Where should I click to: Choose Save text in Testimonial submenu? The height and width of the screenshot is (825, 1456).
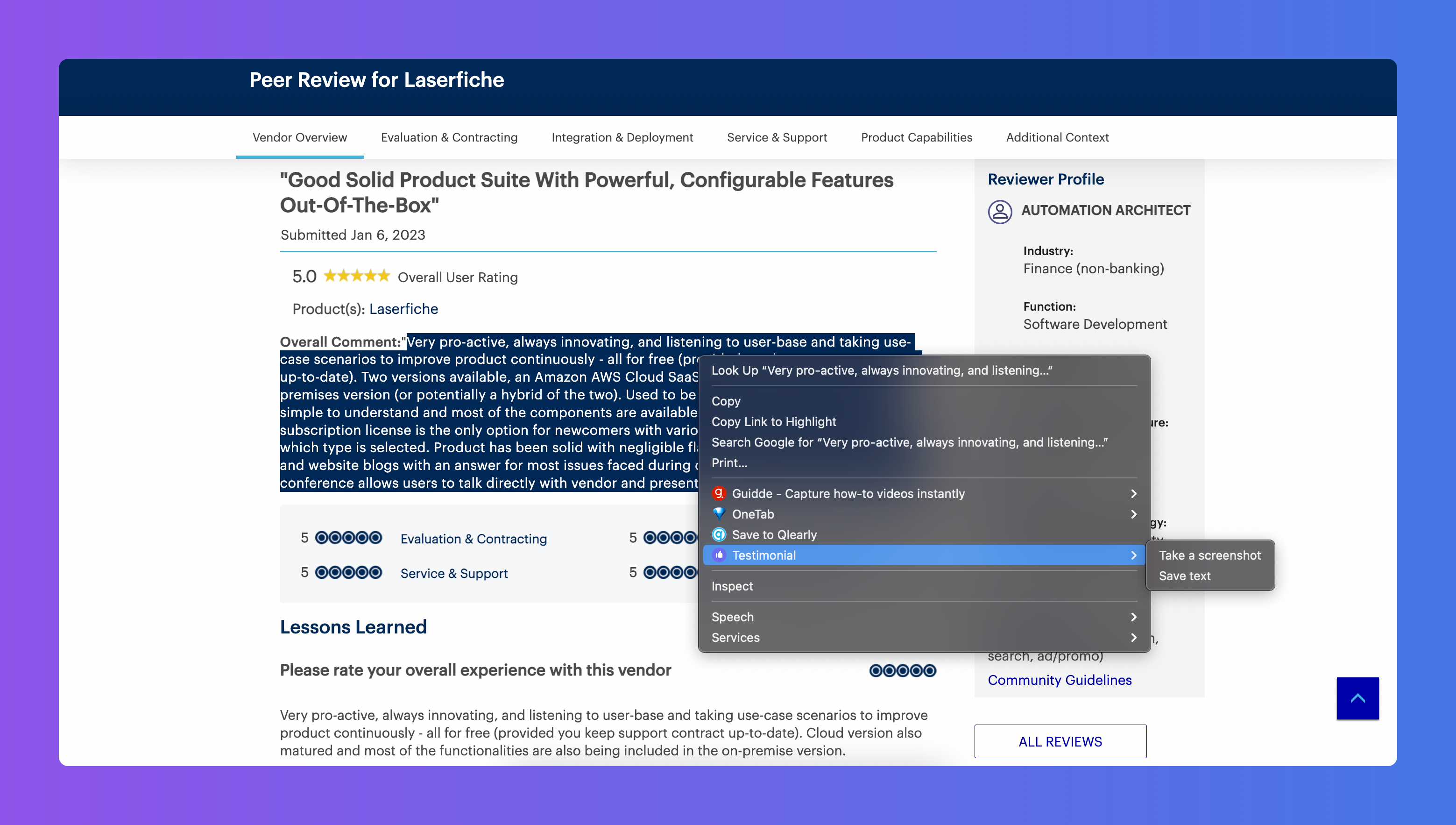click(1209, 576)
